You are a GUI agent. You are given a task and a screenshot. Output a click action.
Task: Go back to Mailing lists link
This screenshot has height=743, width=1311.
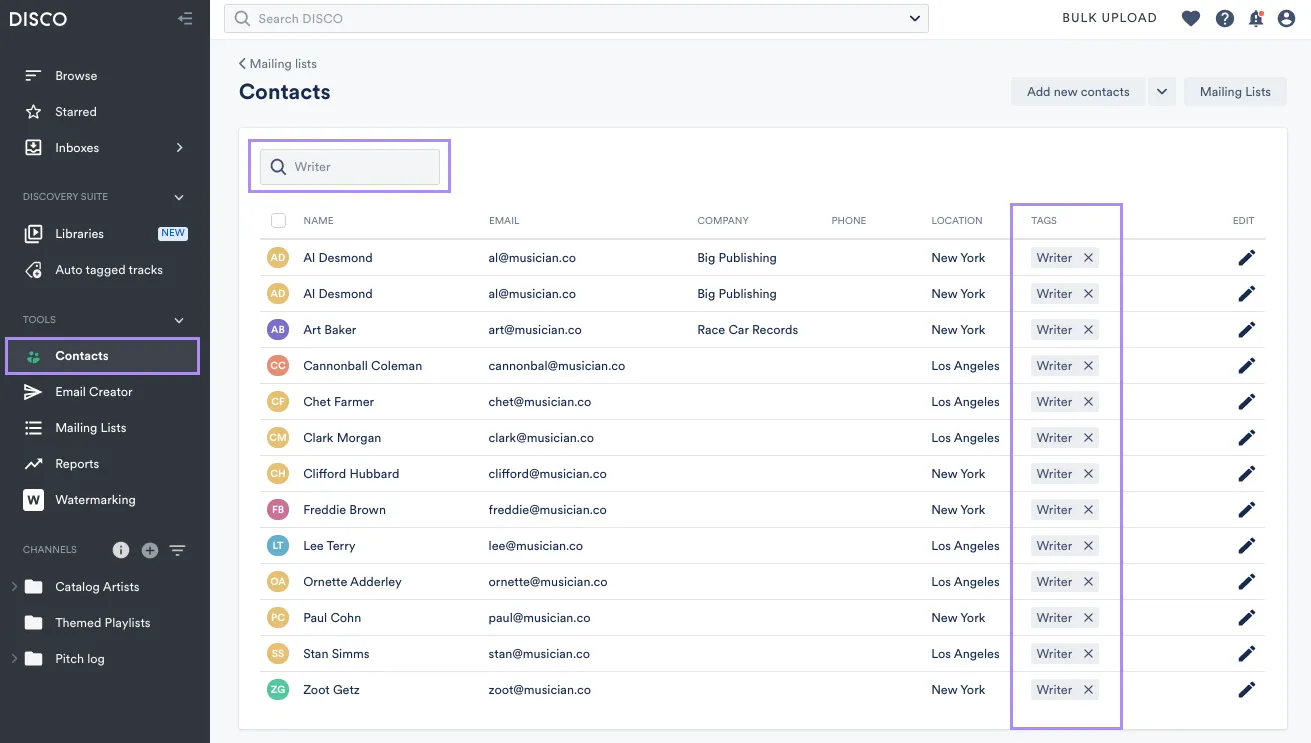[x=278, y=64]
